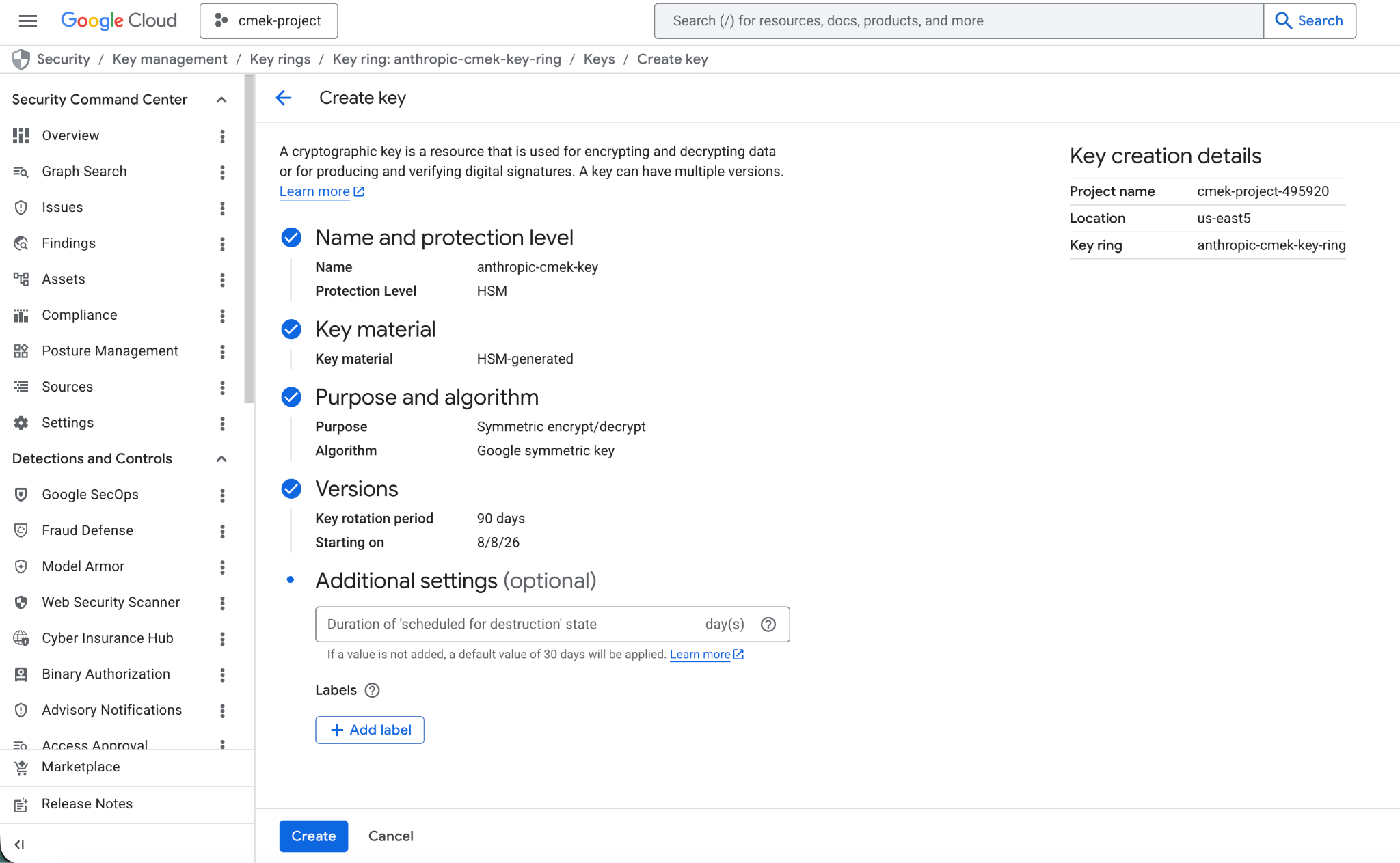Open Compliance in the sidebar
The image size is (1400, 863).
point(79,315)
